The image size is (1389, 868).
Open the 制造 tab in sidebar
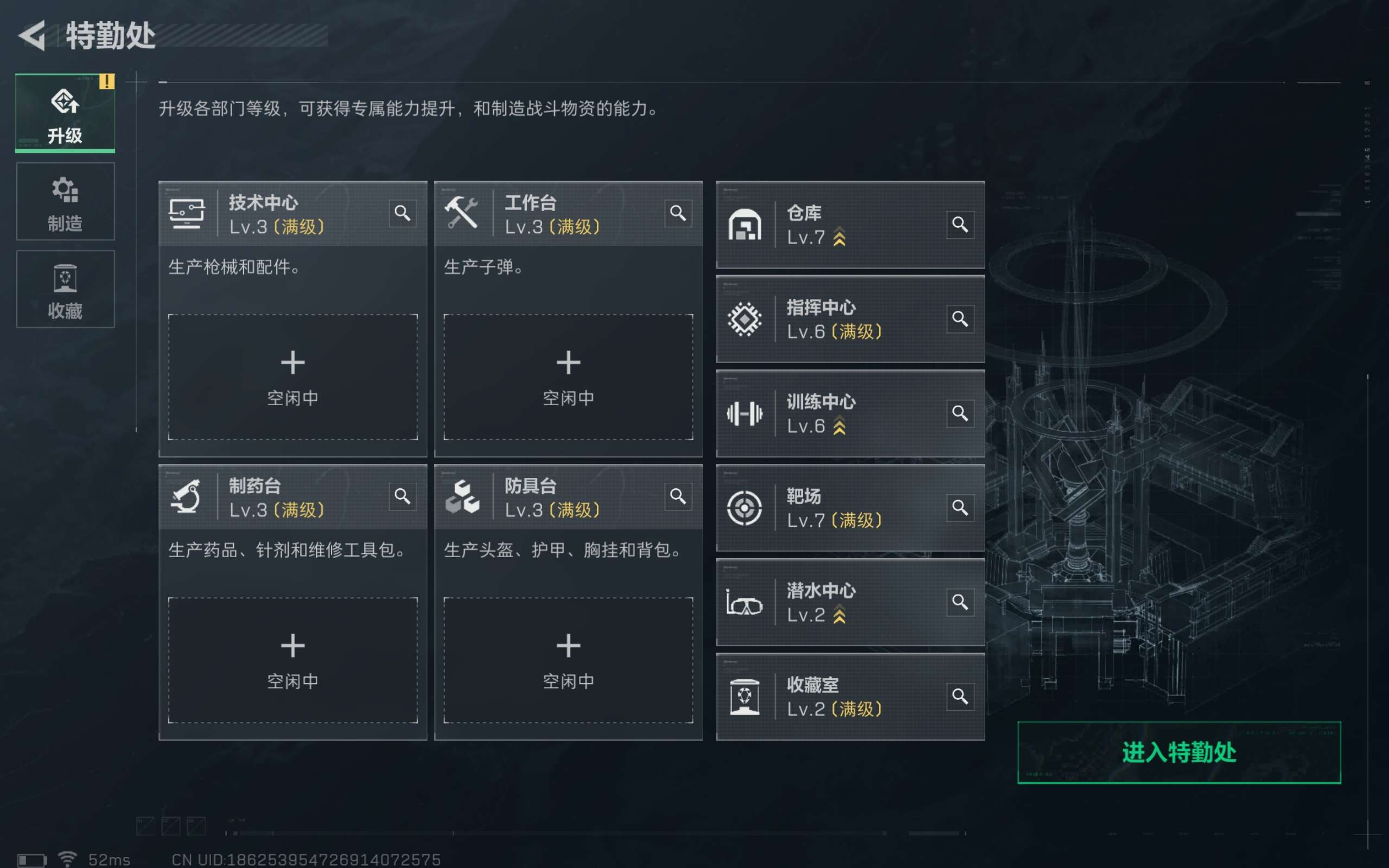pyautogui.click(x=66, y=201)
